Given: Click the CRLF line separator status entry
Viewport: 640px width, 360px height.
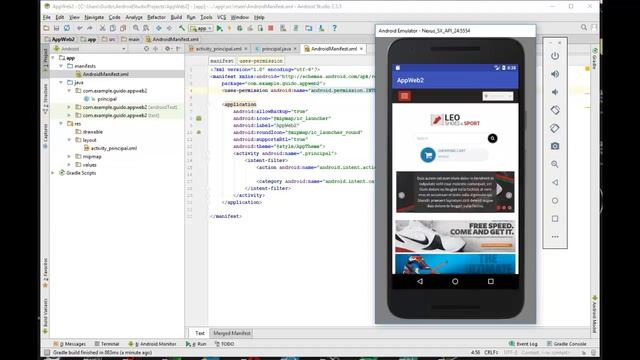Looking at the screenshot, I should point(491,352).
